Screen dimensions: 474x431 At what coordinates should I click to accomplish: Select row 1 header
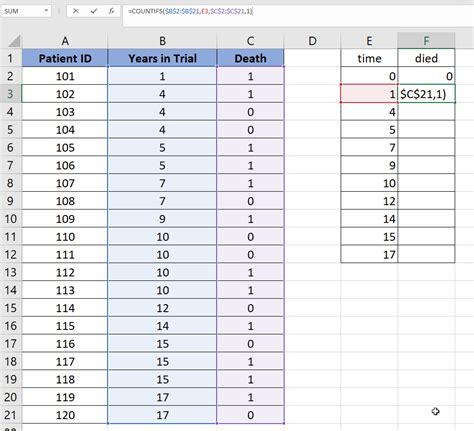pyautogui.click(x=10, y=58)
